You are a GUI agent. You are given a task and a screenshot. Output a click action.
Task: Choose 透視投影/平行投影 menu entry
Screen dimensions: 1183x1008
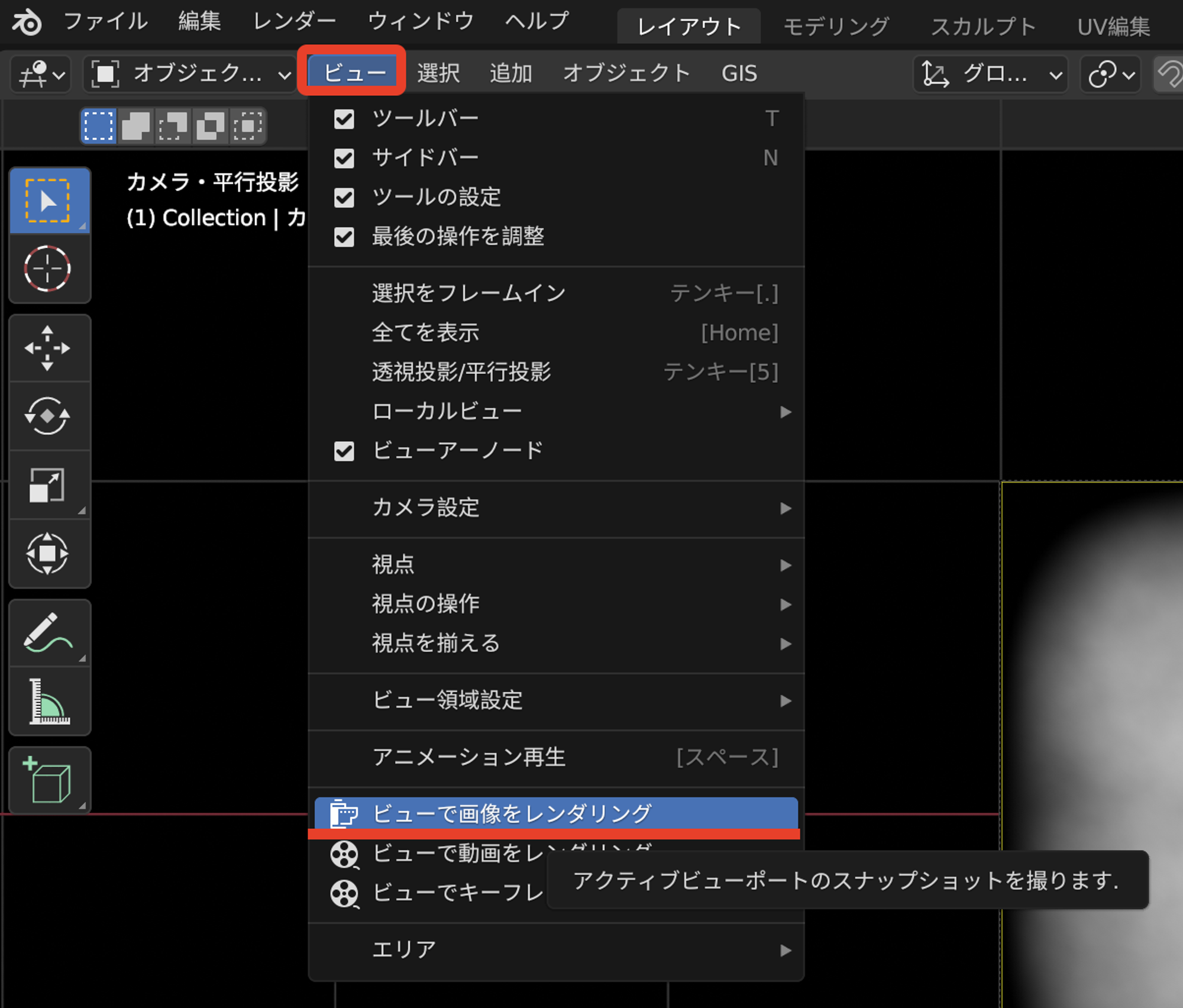click(x=556, y=372)
